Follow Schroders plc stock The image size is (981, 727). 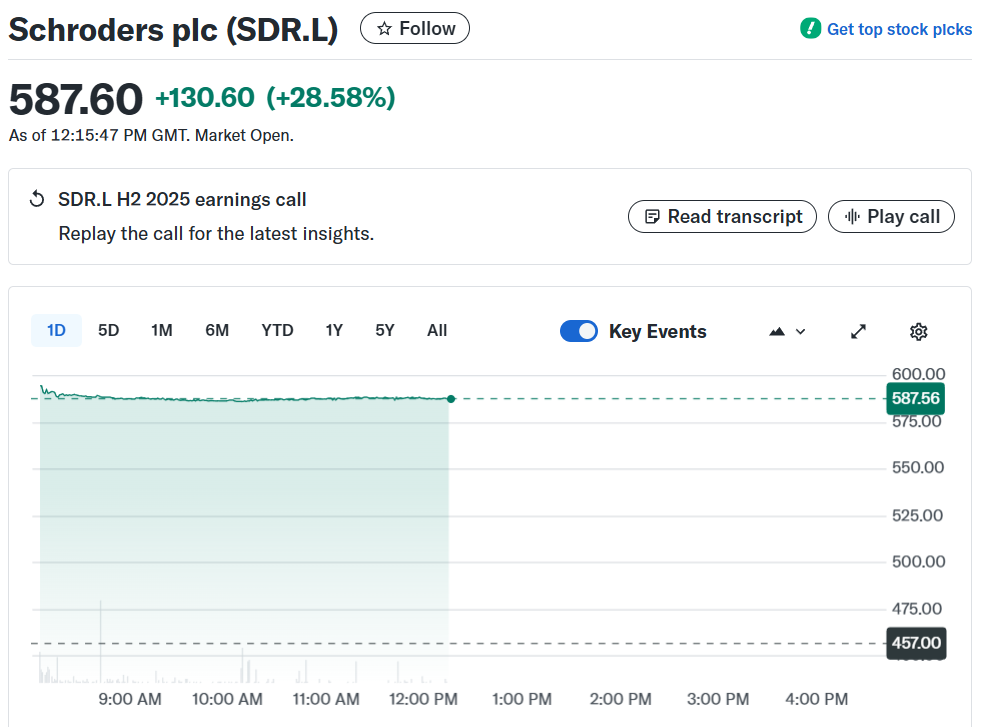pos(415,29)
